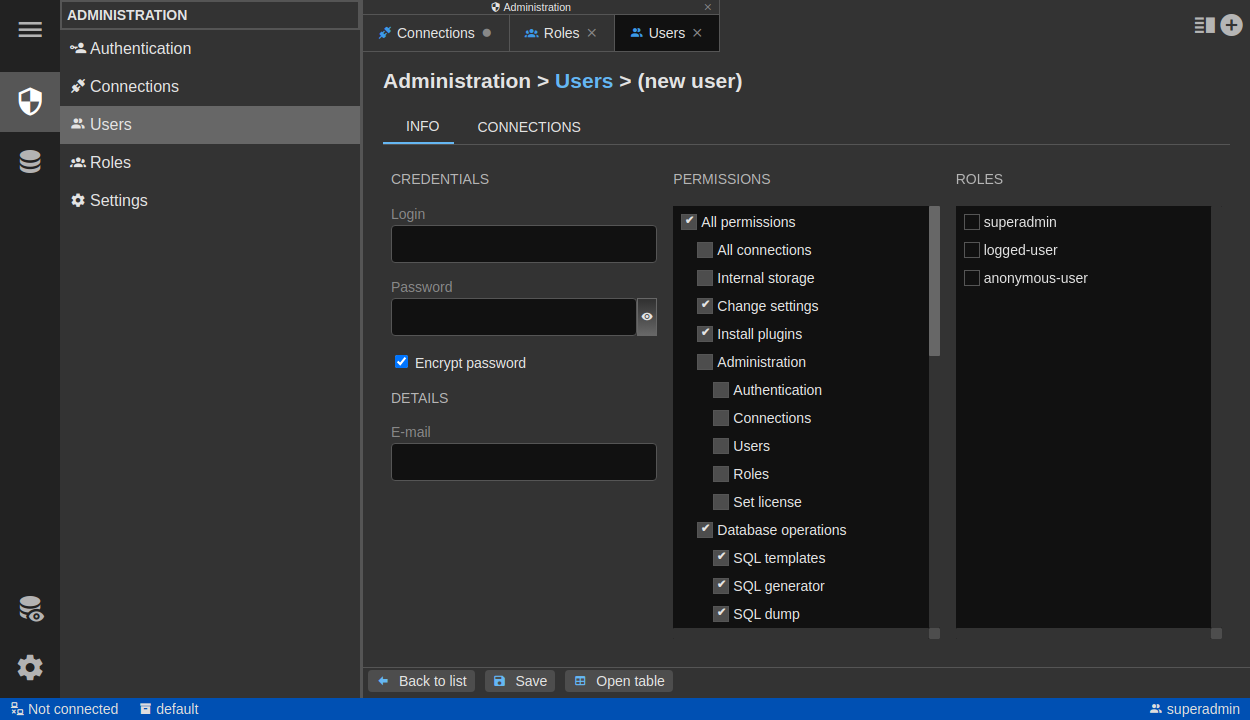This screenshot has height=720, width=1250.
Task: Check the Set license permission
Action: click(x=721, y=502)
